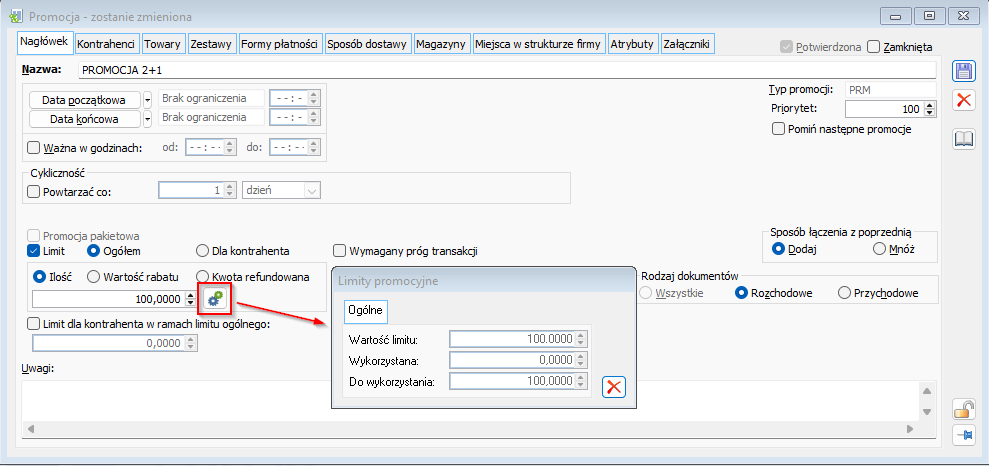Enable Wymagany próg transakcji checkbox
This screenshot has width=989, height=466.
click(340, 251)
